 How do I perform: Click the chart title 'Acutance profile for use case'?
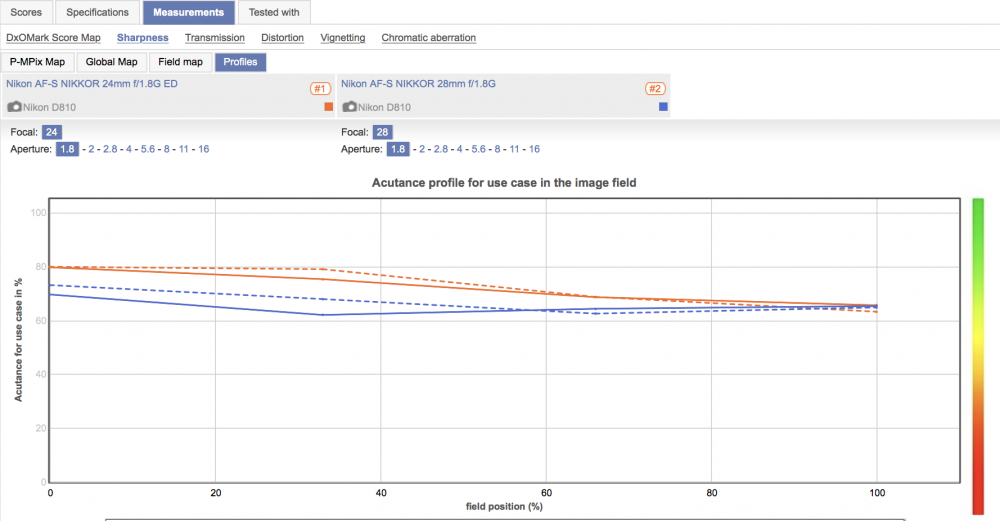pyautogui.click(x=504, y=183)
